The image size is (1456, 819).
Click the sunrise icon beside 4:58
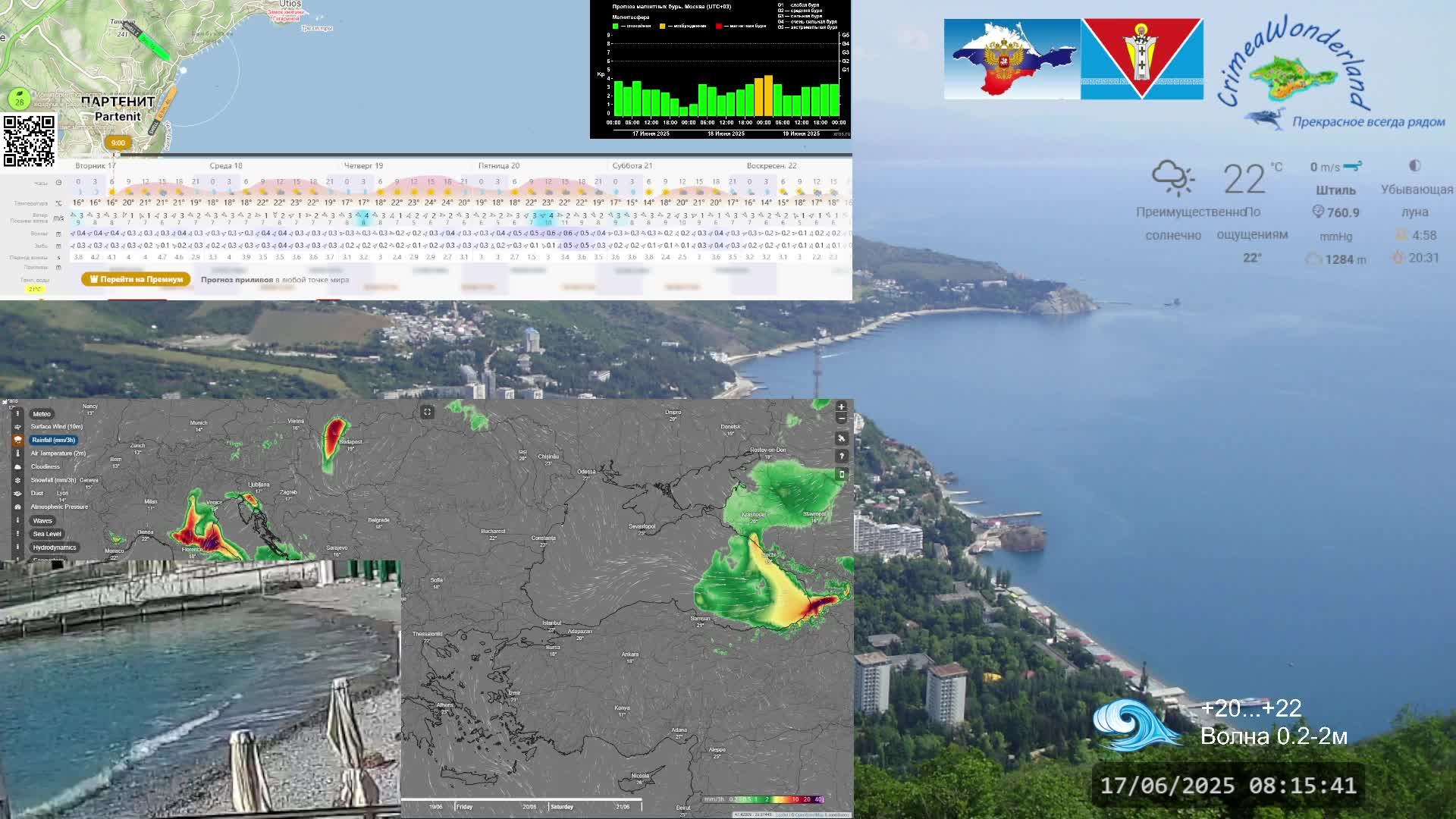click(1401, 235)
